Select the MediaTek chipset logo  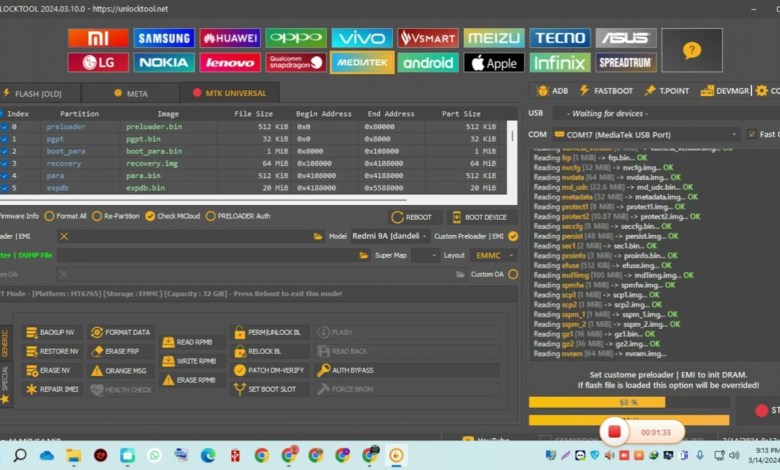[361, 62]
